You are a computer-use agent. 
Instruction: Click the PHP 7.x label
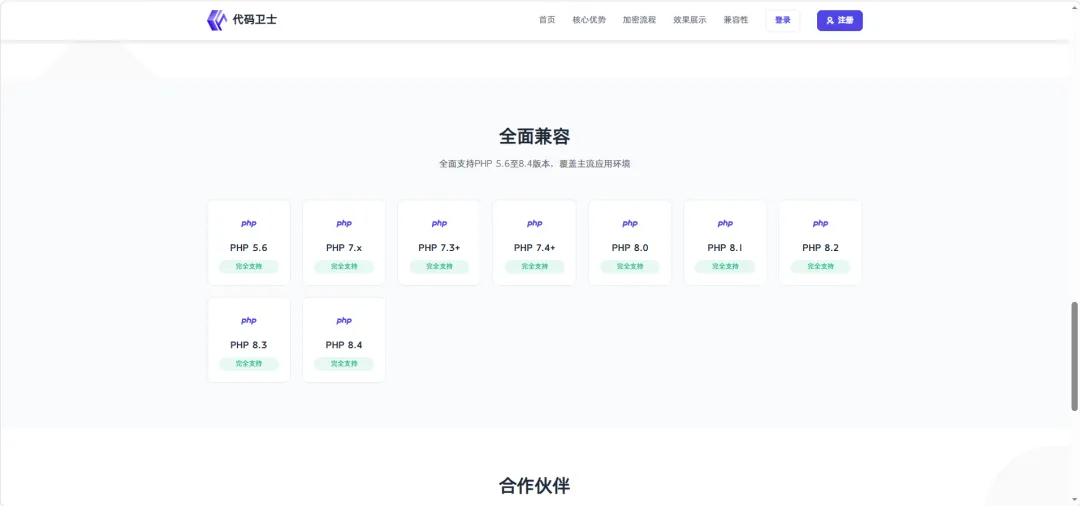[x=344, y=248]
